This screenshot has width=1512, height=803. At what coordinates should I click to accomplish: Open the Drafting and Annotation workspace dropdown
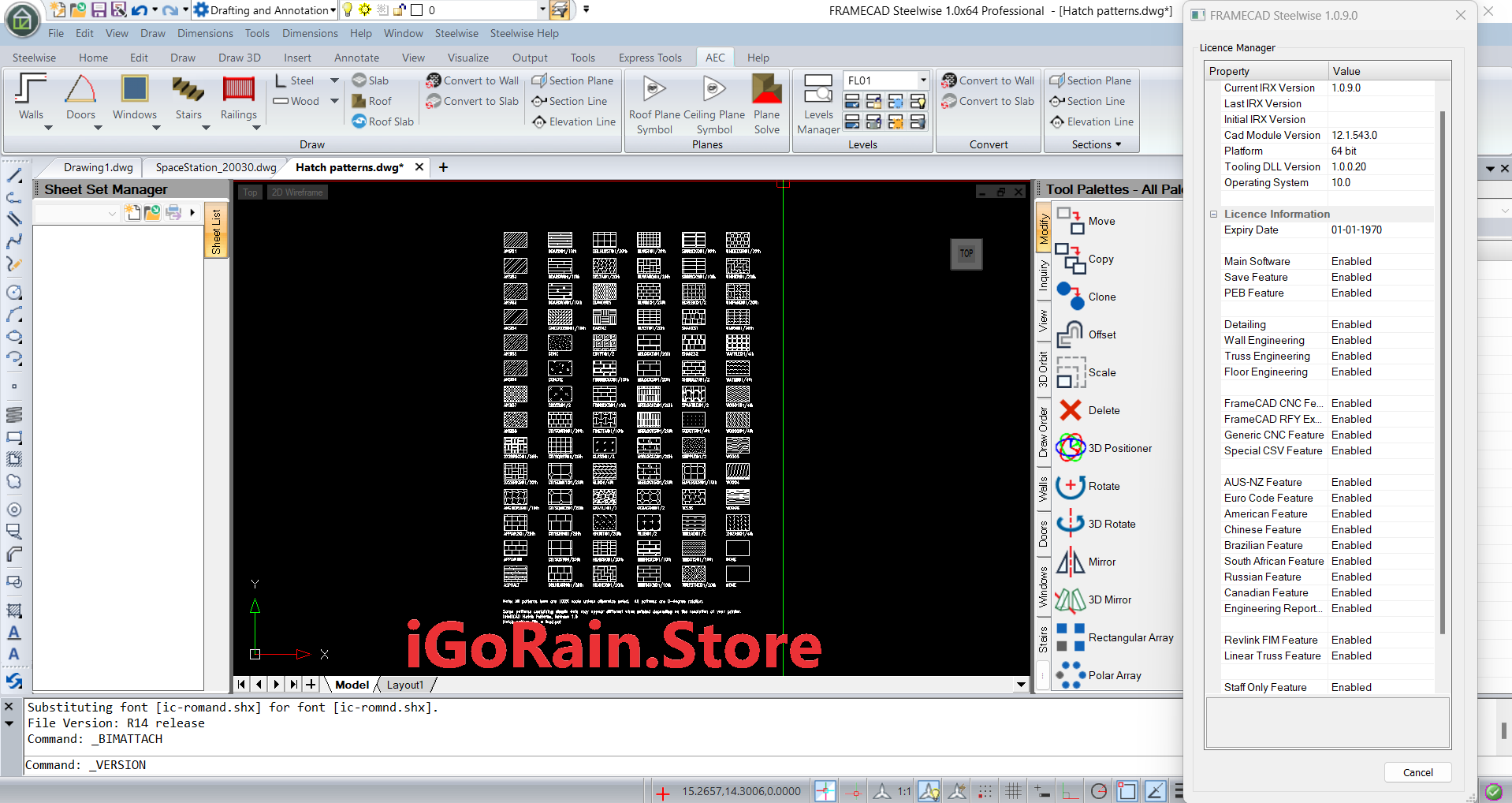click(333, 10)
